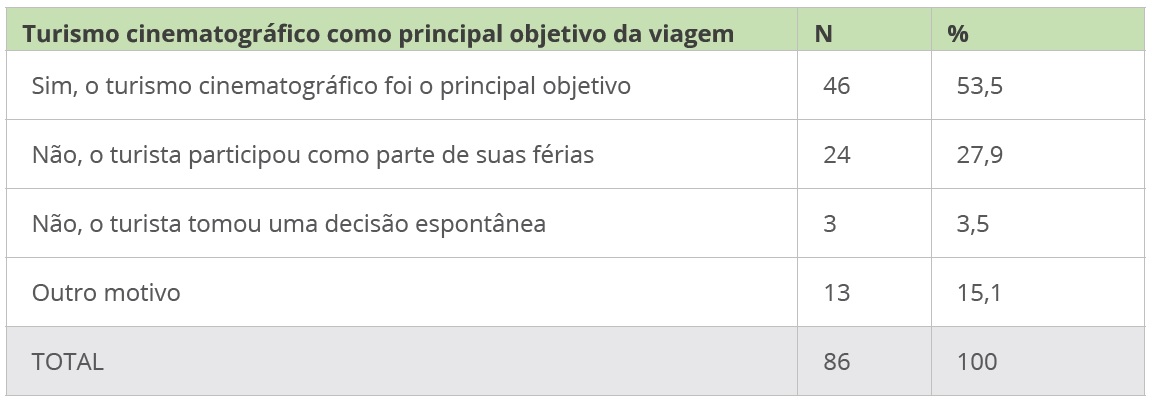Viewport: 1154px width, 407px height.
Task: Click the percentage value 53,5
Action: click(980, 86)
